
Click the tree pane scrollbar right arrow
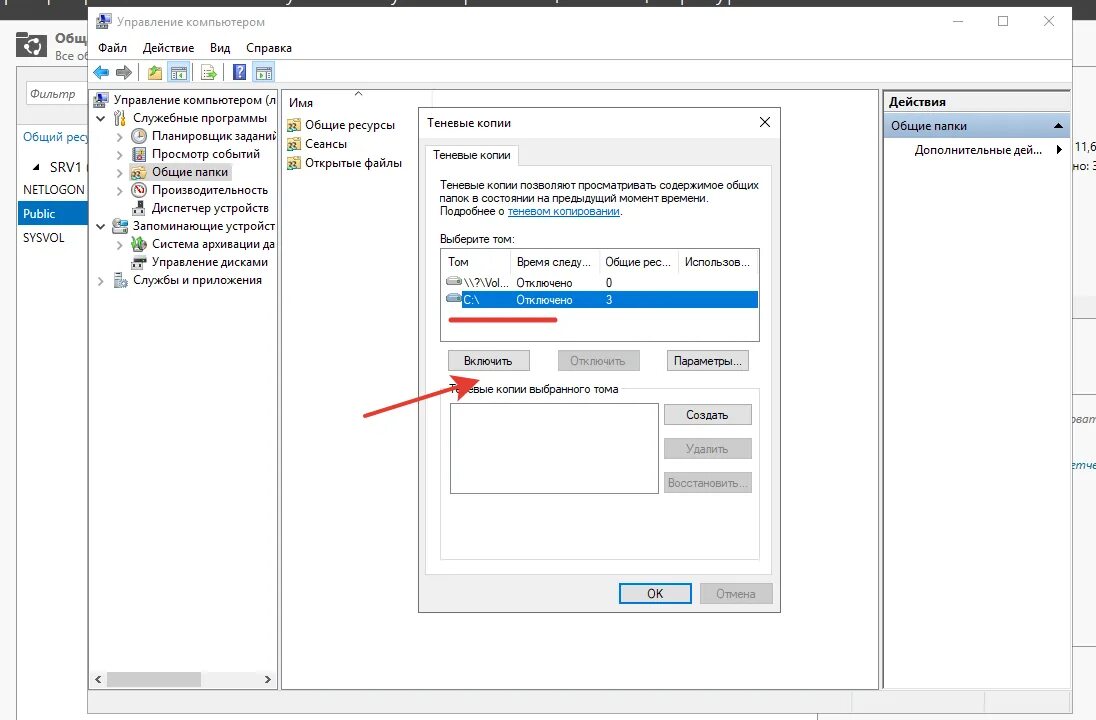tap(268, 679)
